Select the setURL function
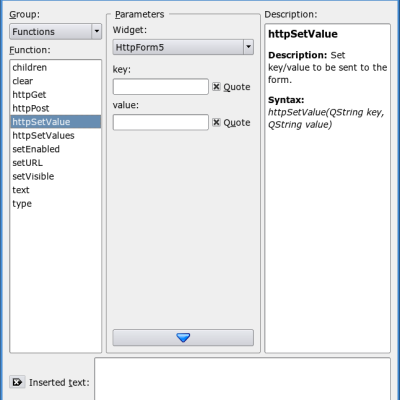 click(x=55, y=163)
